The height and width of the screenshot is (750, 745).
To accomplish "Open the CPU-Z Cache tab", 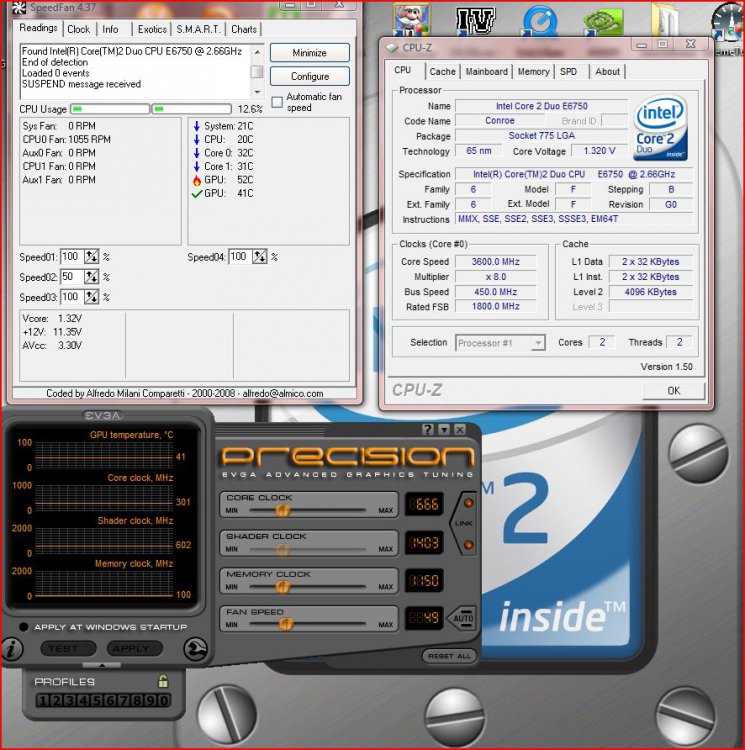I will [442, 72].
